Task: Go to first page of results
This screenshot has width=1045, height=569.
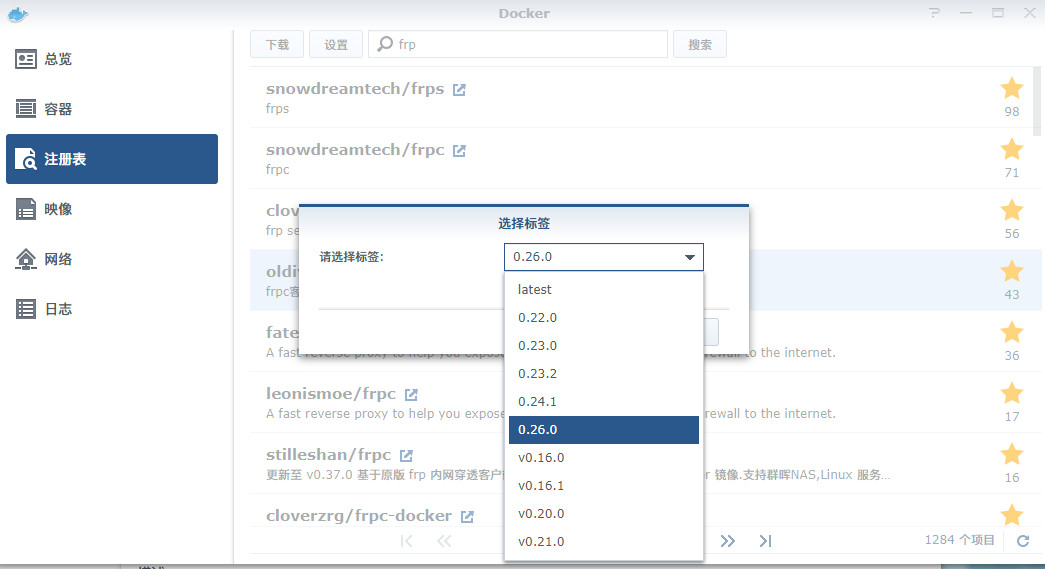Action: click(407, 541)
